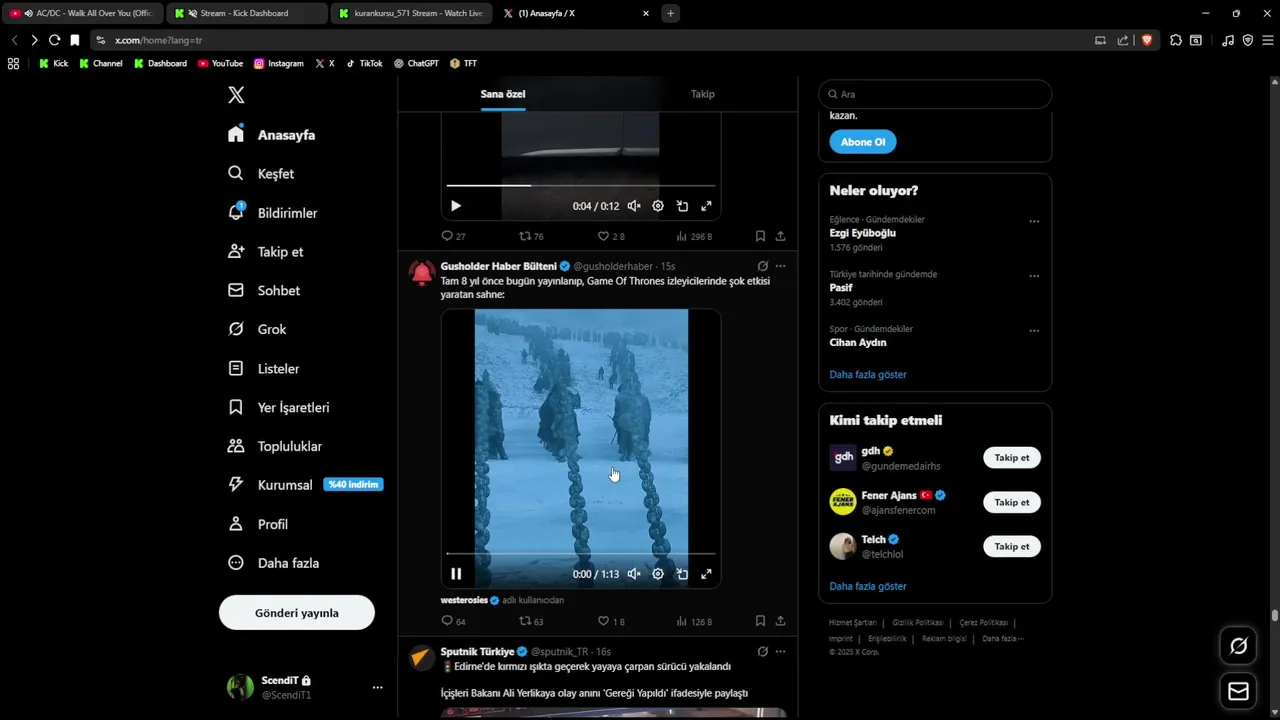1280x720 pixels.
Task: Play the top video at 0:04
Action: [x=456, y=206]
